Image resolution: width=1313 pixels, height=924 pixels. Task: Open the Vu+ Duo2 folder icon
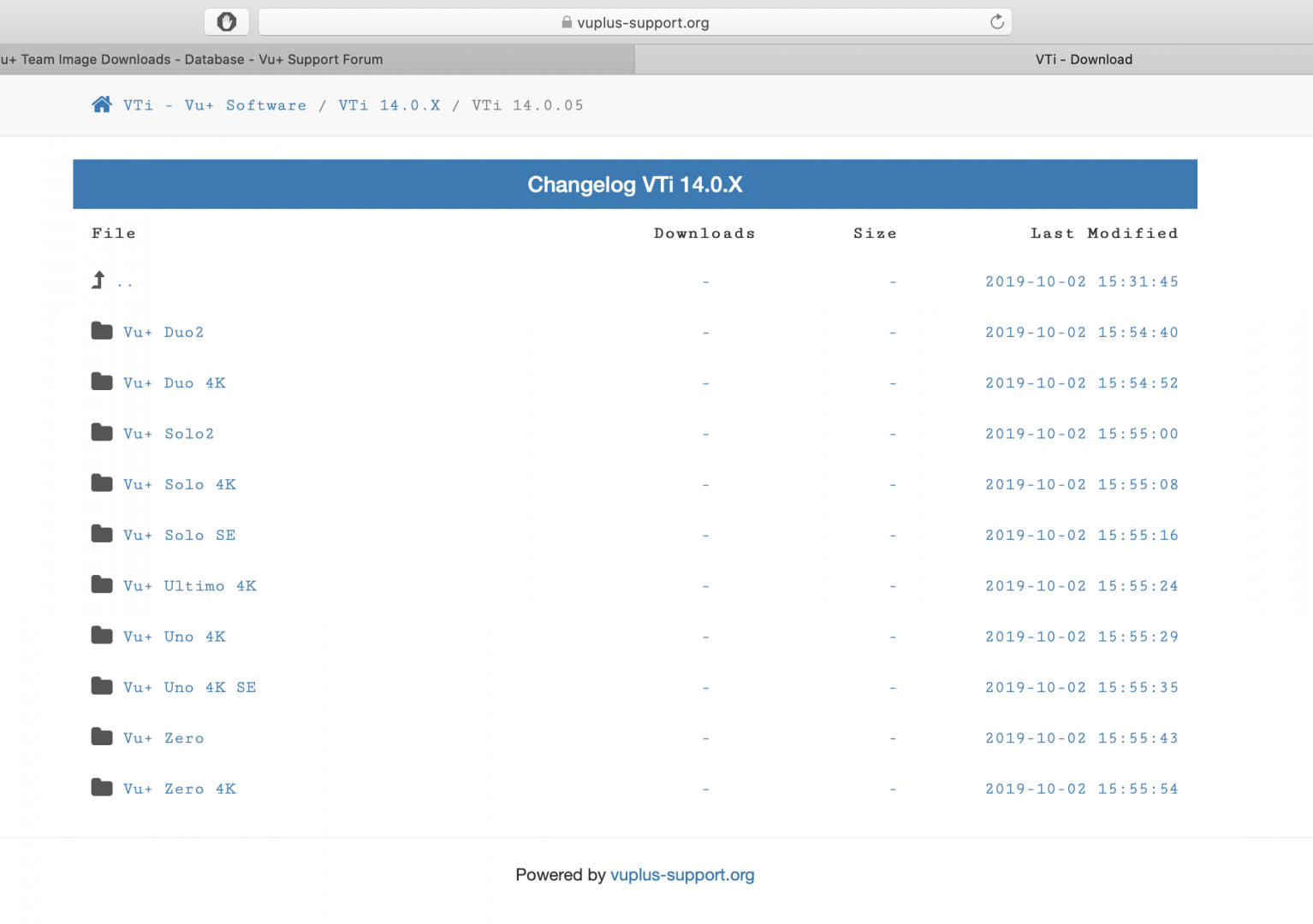tap(101, 330)
